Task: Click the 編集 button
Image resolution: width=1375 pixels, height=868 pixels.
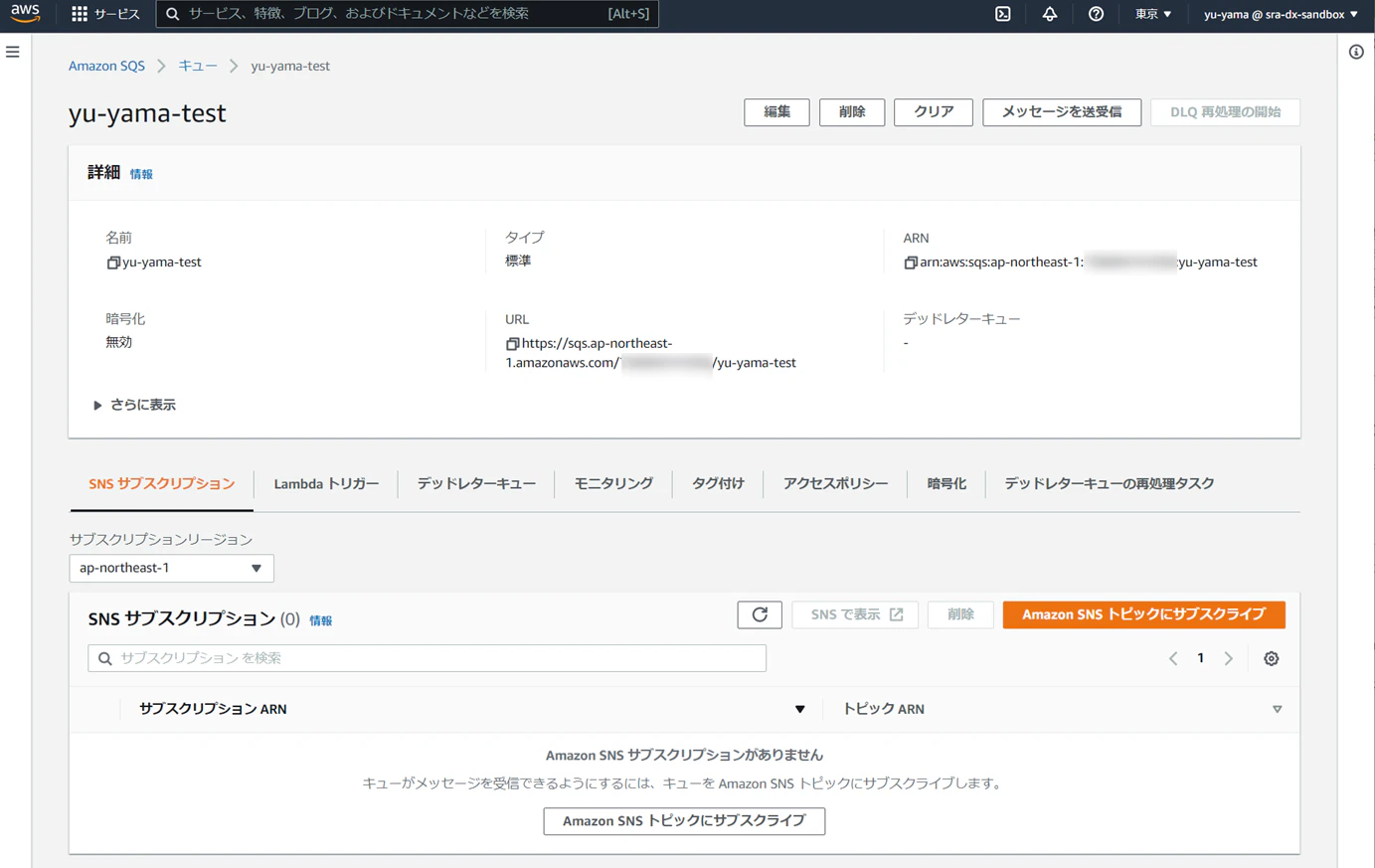Action: click(776, 112)
